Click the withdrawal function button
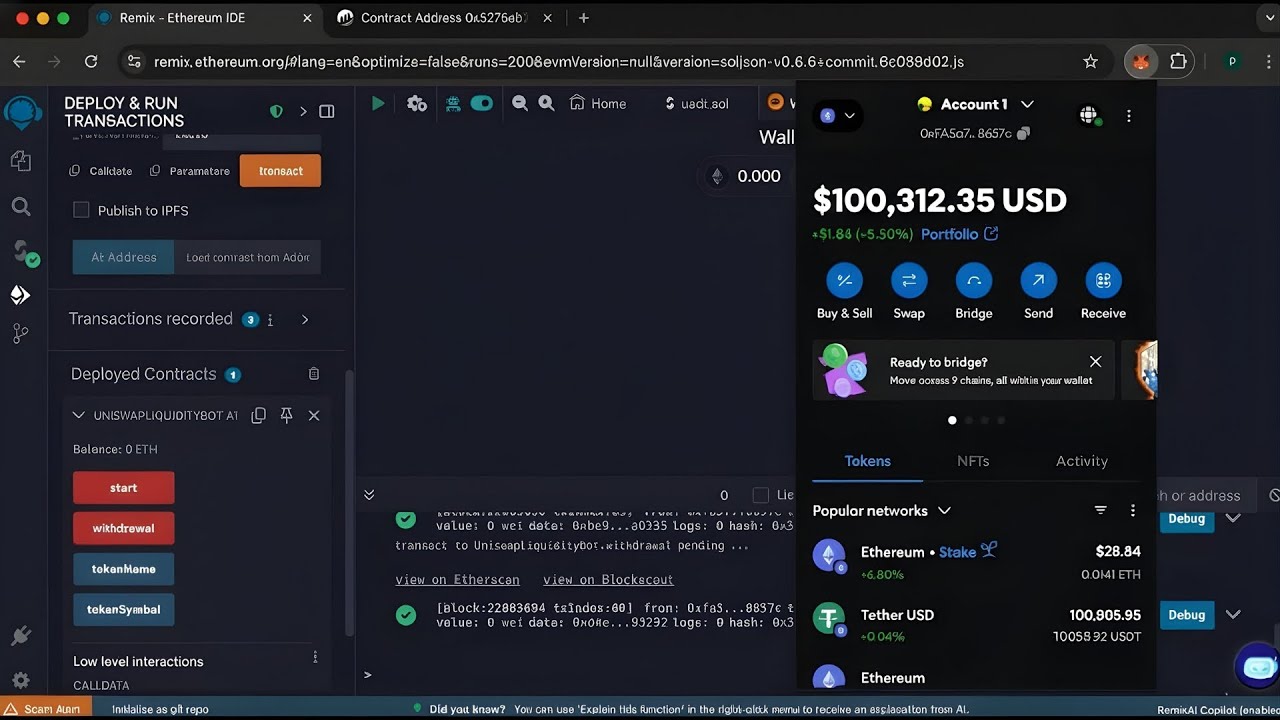This screenshot has height=720, width=1280. coord(124,528)
